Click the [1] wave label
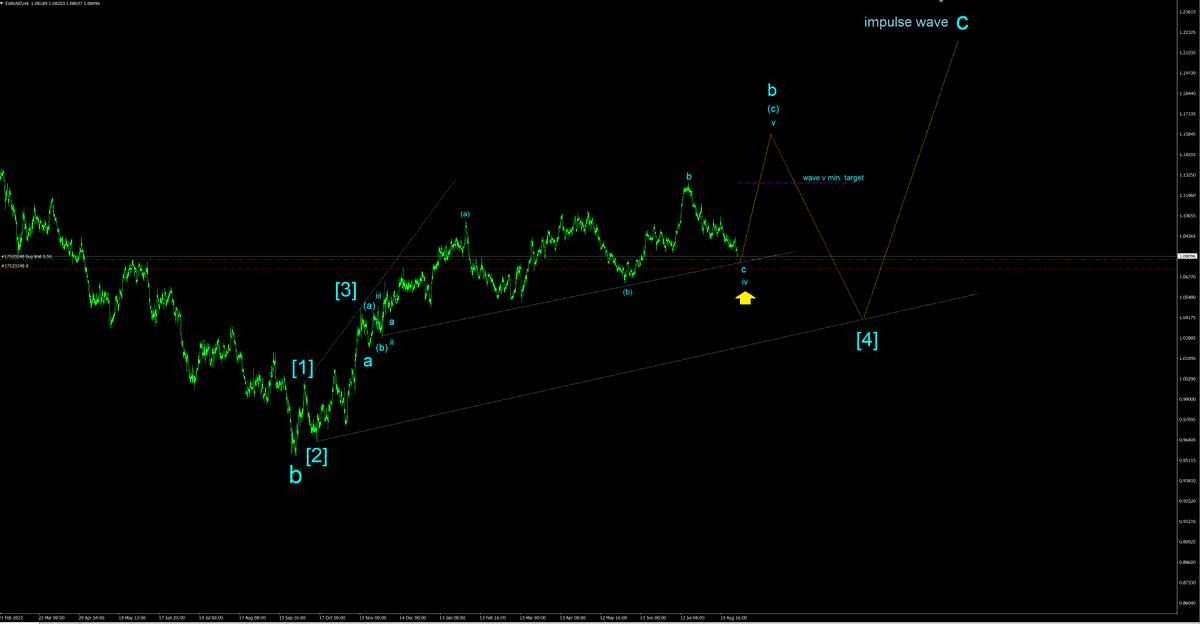The image size is (1200, 624). tap(303, 367)
